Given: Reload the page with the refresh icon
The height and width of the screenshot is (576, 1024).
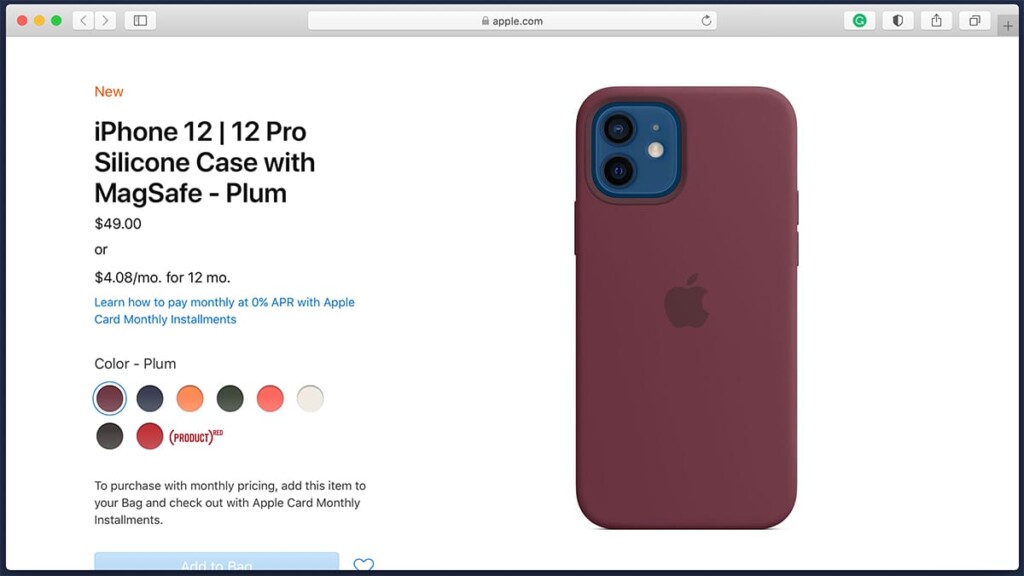Looking at the screenshot, I should click(706, 21).
